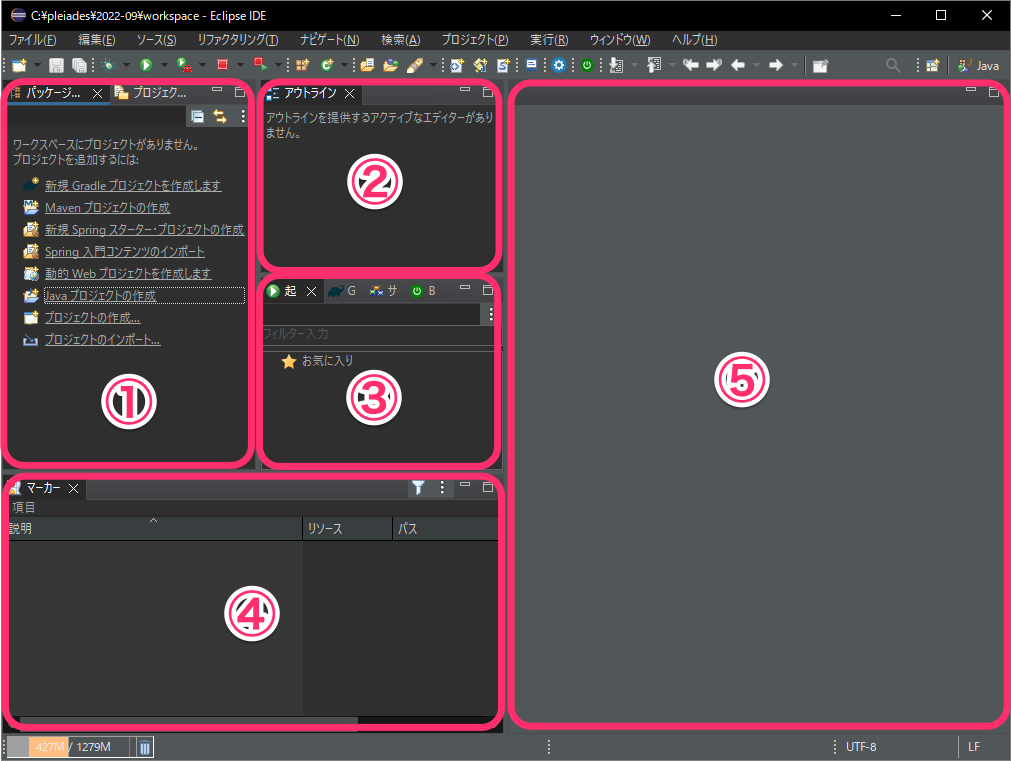Open the marker filter funnel icon
Viewport: 1011px width, 761px height.
(419, 488)
